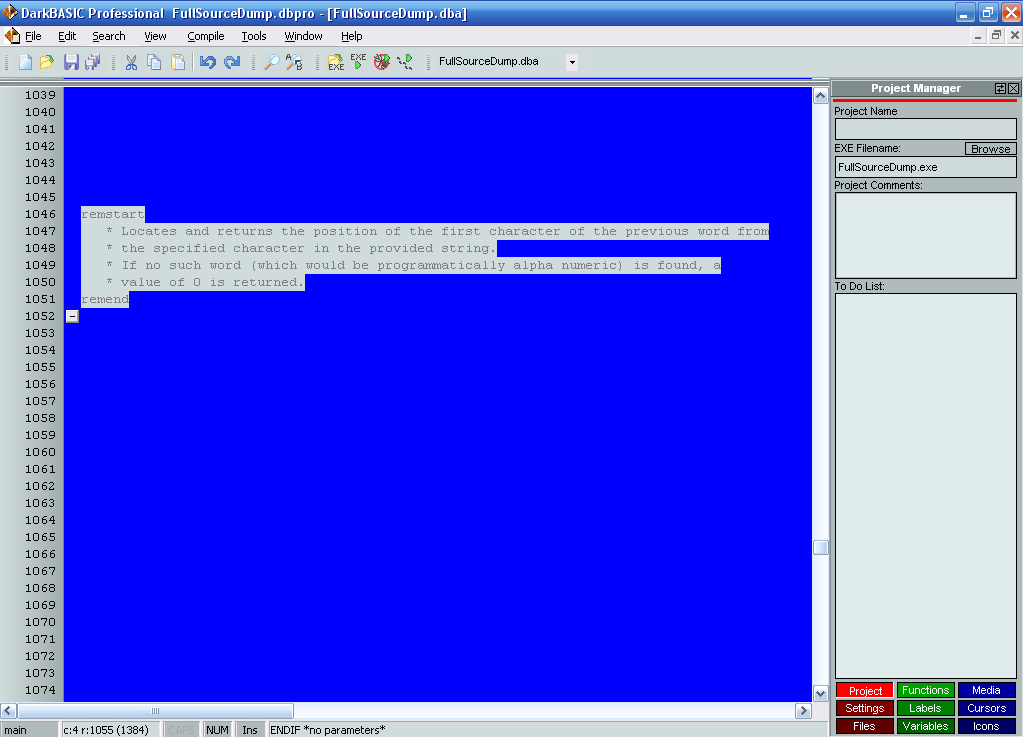Switch to the Labels tab

[925, 708]
